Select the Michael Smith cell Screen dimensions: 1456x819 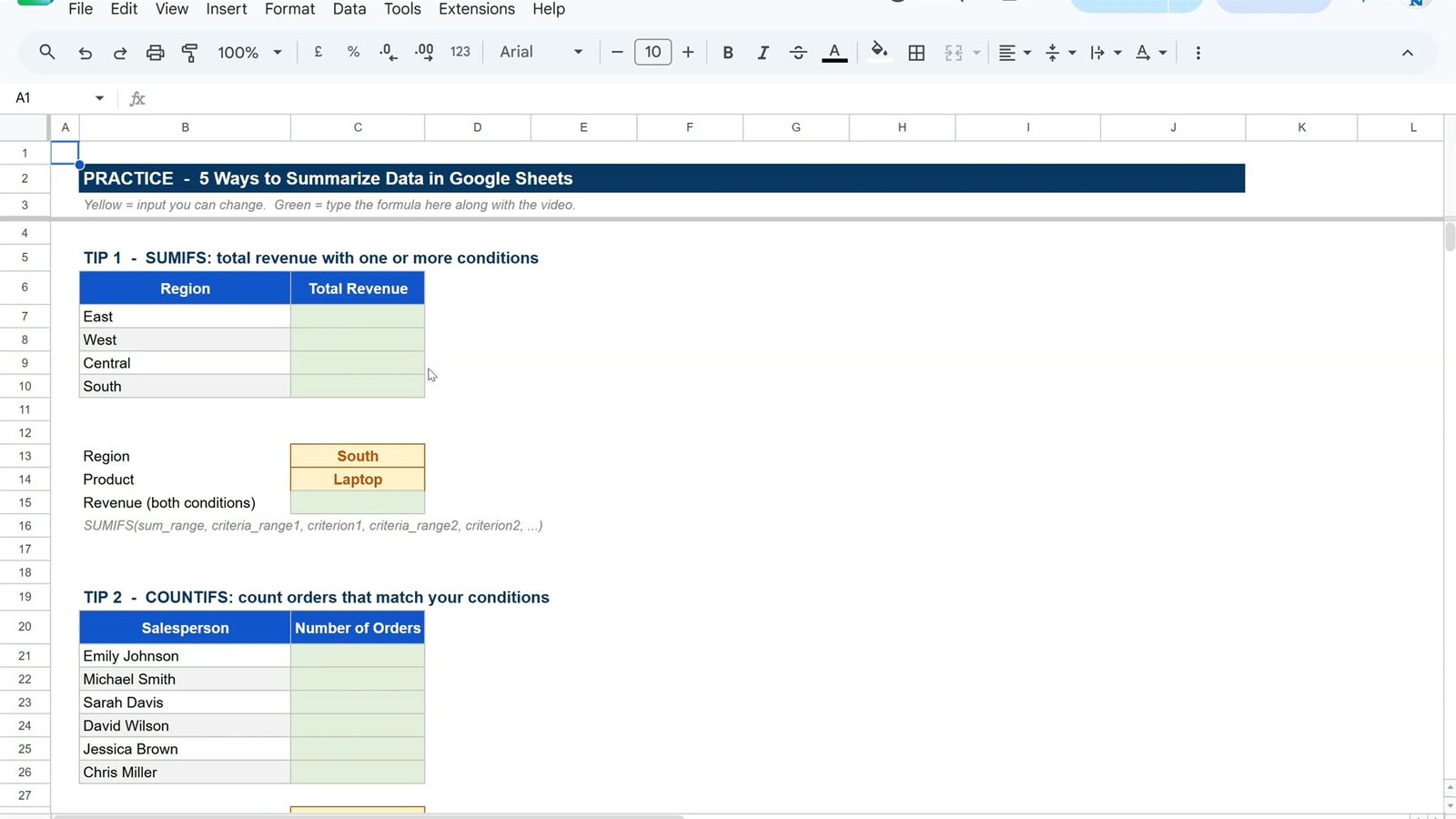(185, 679)
